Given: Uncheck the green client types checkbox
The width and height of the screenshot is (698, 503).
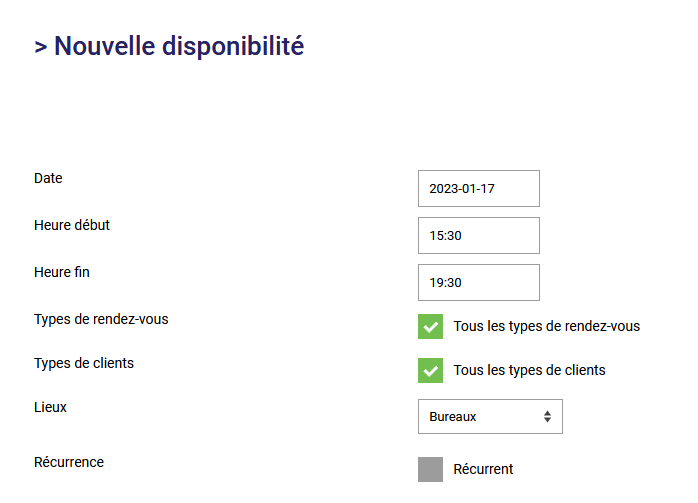Looking at the screenshot, I should coord(430,370).
